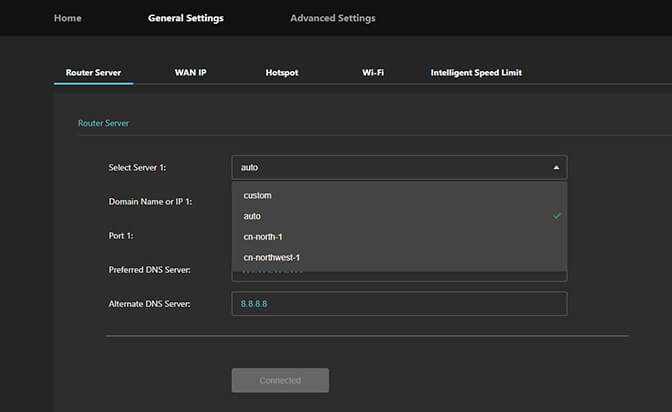Switch to the WAN IP tab

pyautogui.click(x=190, y=72)
